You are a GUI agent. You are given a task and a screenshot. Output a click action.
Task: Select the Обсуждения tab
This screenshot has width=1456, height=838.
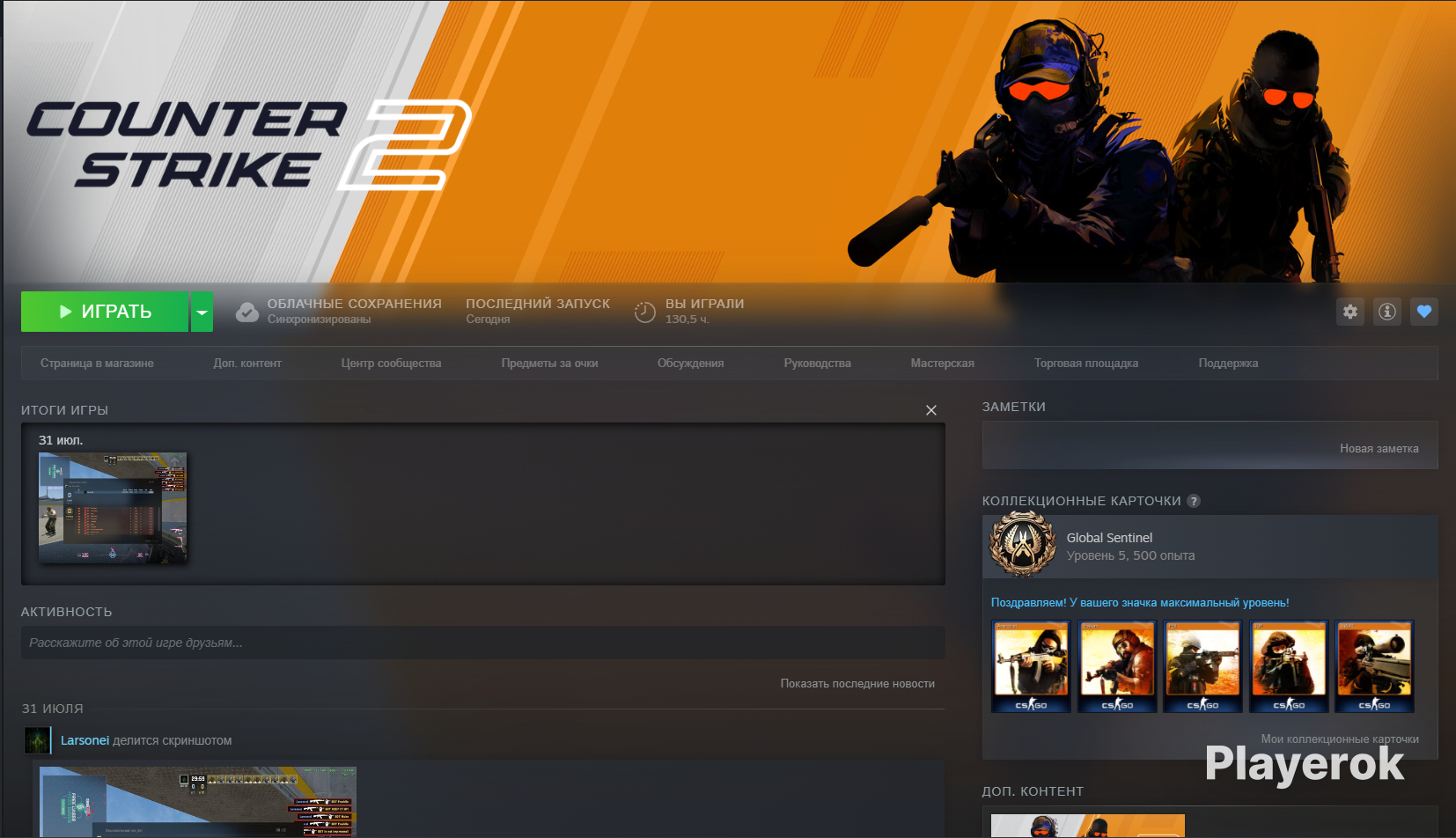point(691,364)
